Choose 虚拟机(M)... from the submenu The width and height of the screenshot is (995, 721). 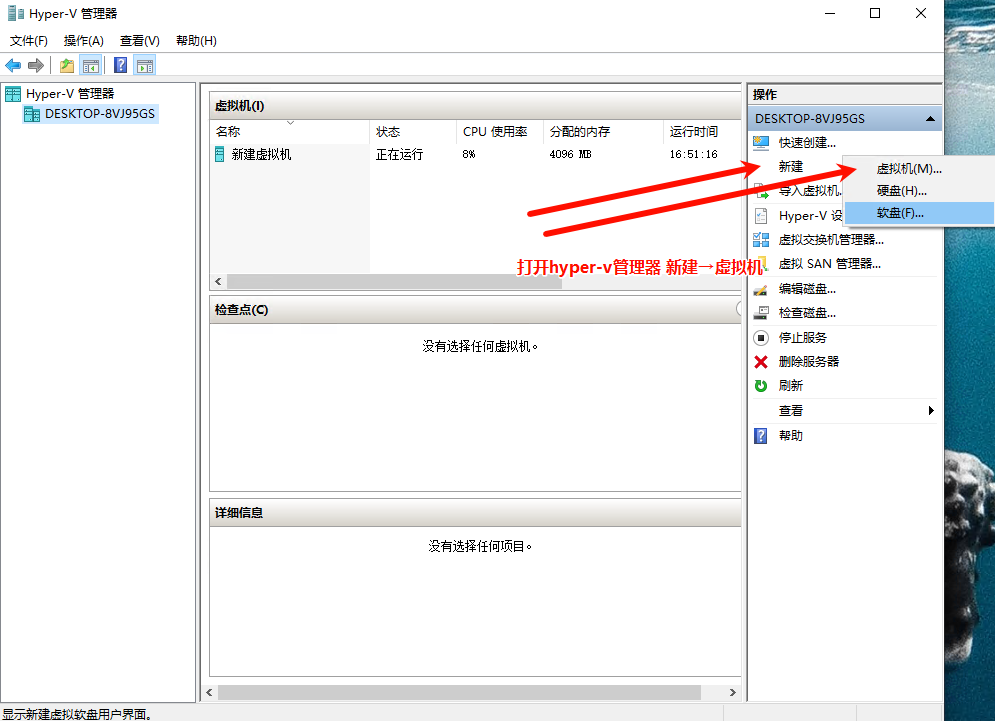[x=919, y=169]
